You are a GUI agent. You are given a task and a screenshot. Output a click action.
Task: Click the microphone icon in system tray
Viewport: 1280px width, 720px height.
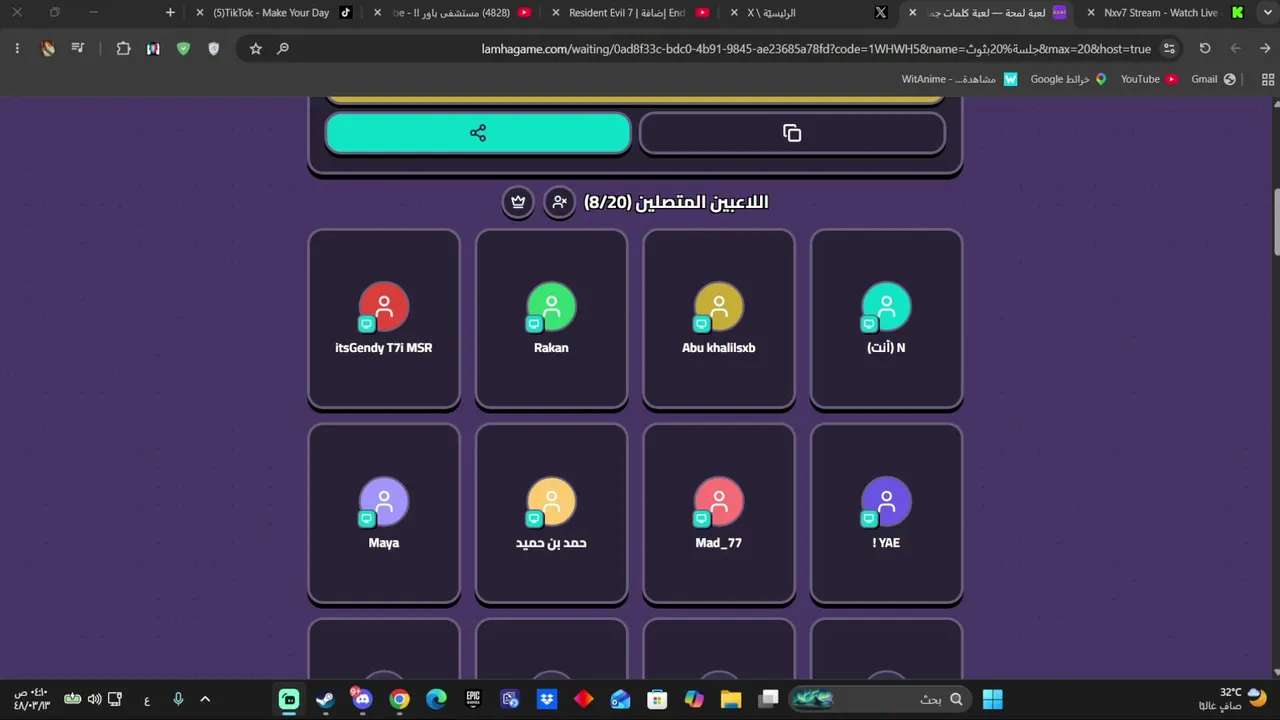coord(178,699)
